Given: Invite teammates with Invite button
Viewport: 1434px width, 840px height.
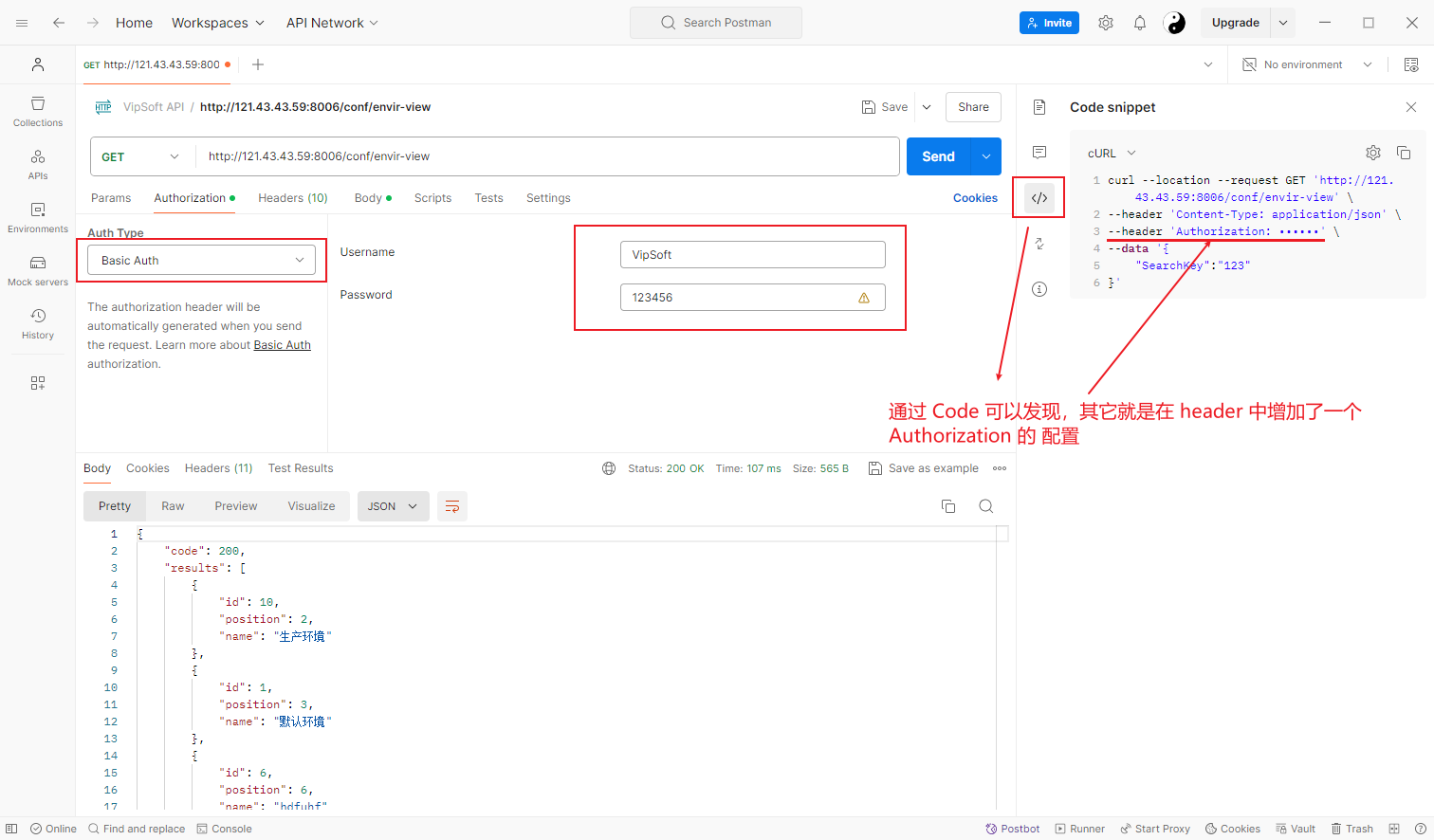Looking at the screenshot, I should click(1049, 23).
